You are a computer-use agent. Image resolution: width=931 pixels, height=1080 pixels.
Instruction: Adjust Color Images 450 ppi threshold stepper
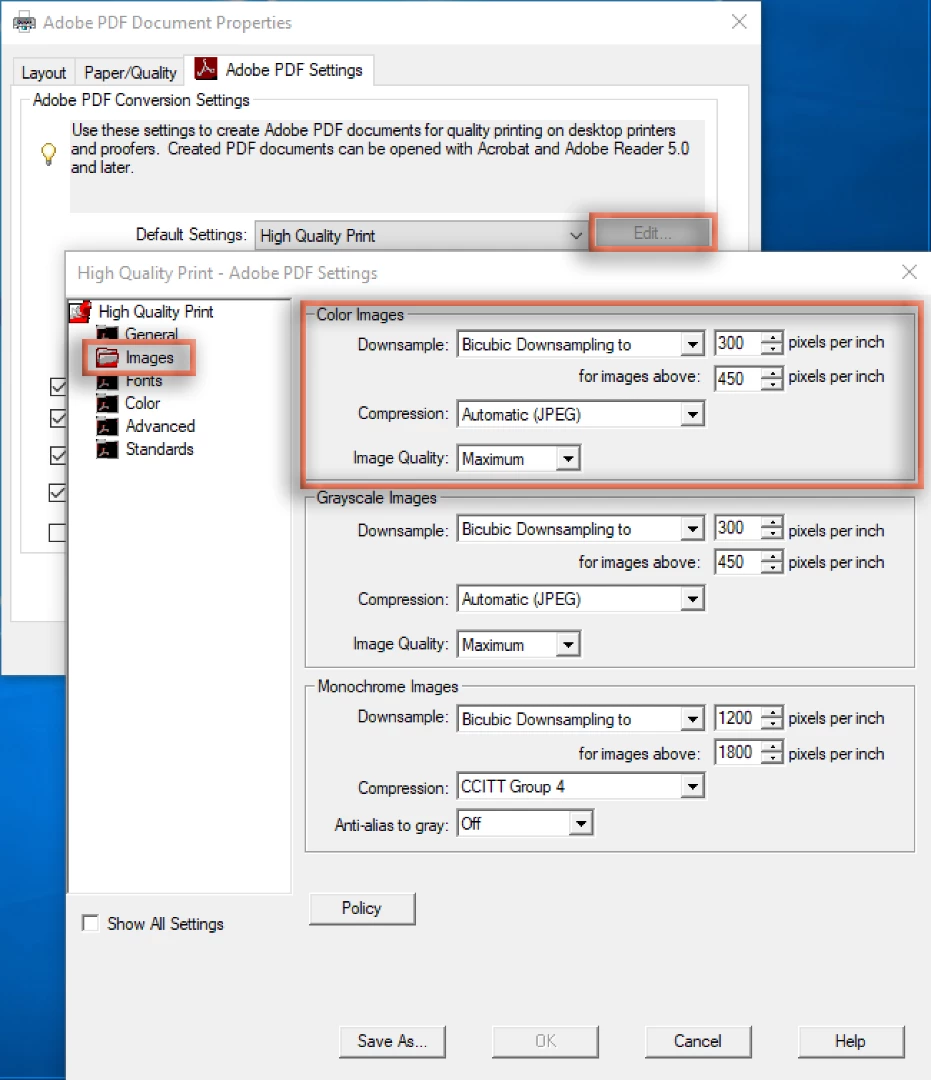(x=773, y=377)
